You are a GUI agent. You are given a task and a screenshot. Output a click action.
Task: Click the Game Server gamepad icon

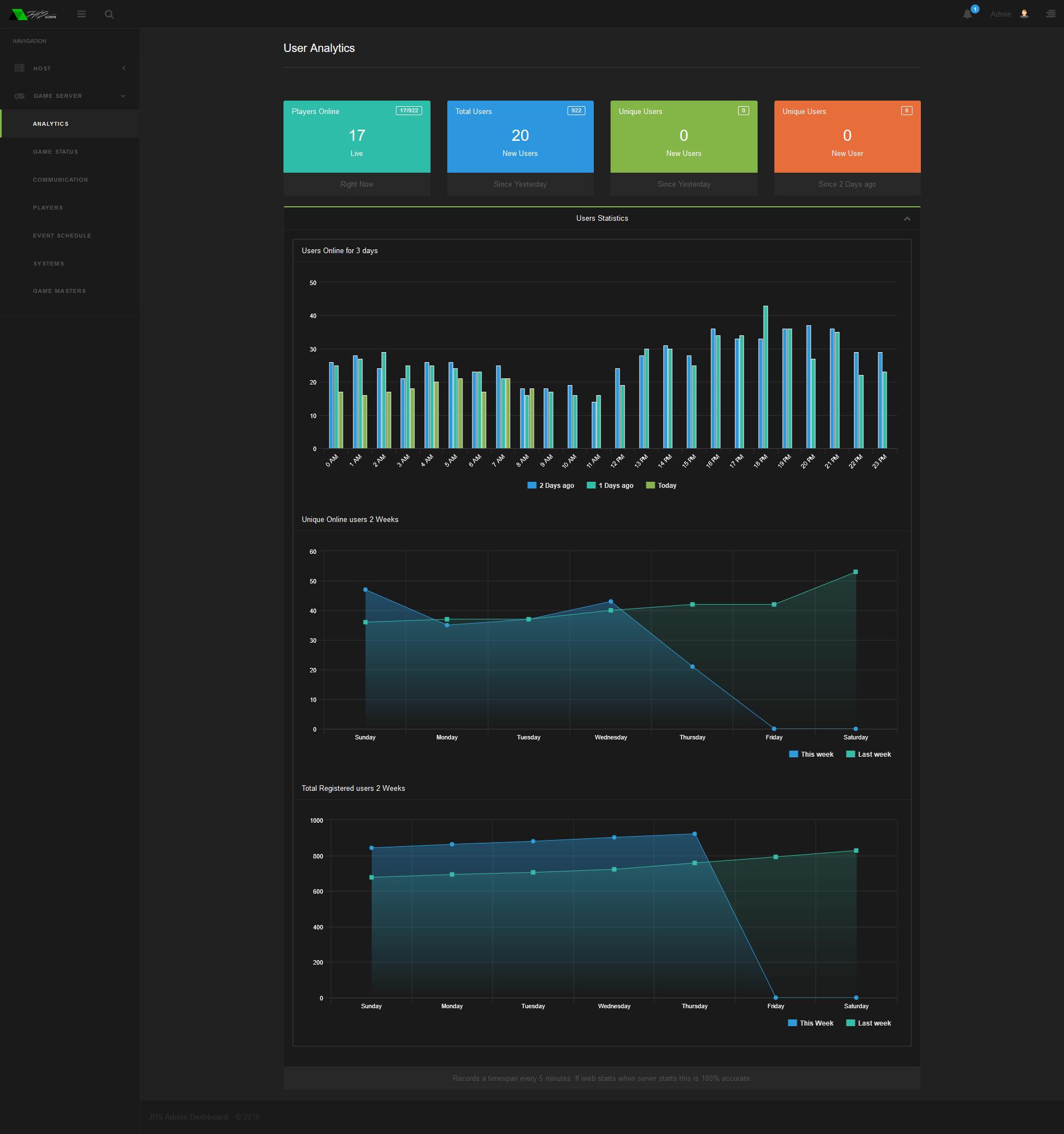[20, 96]
